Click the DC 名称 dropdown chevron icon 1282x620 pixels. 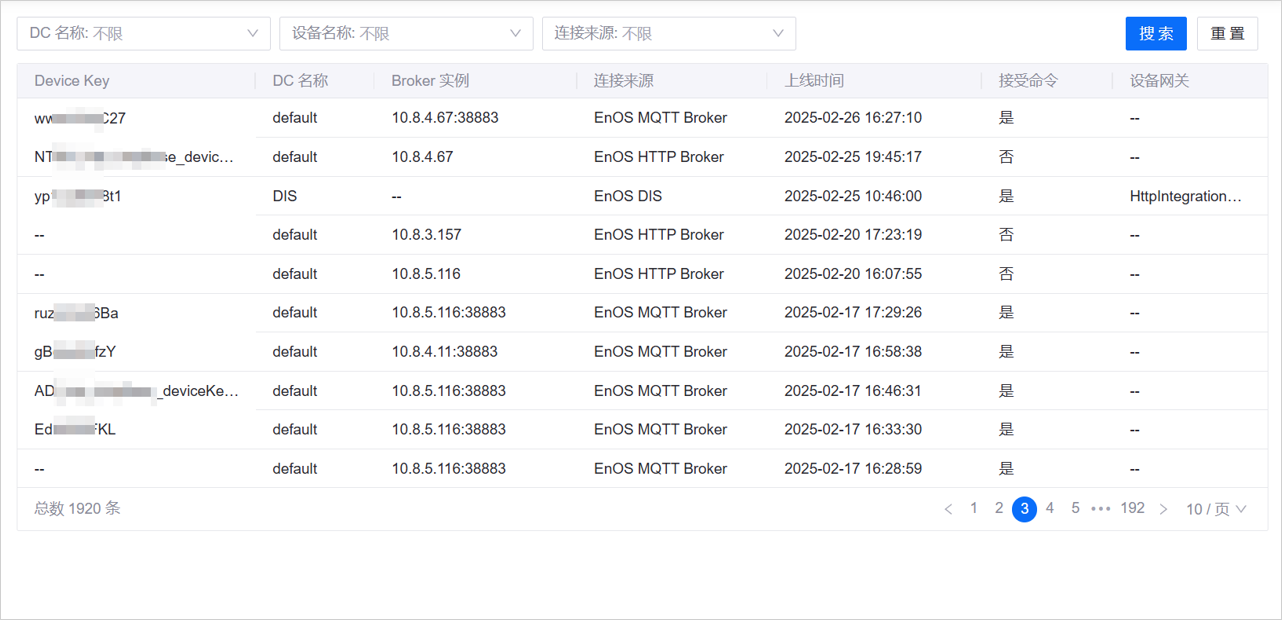pos(252,33)
